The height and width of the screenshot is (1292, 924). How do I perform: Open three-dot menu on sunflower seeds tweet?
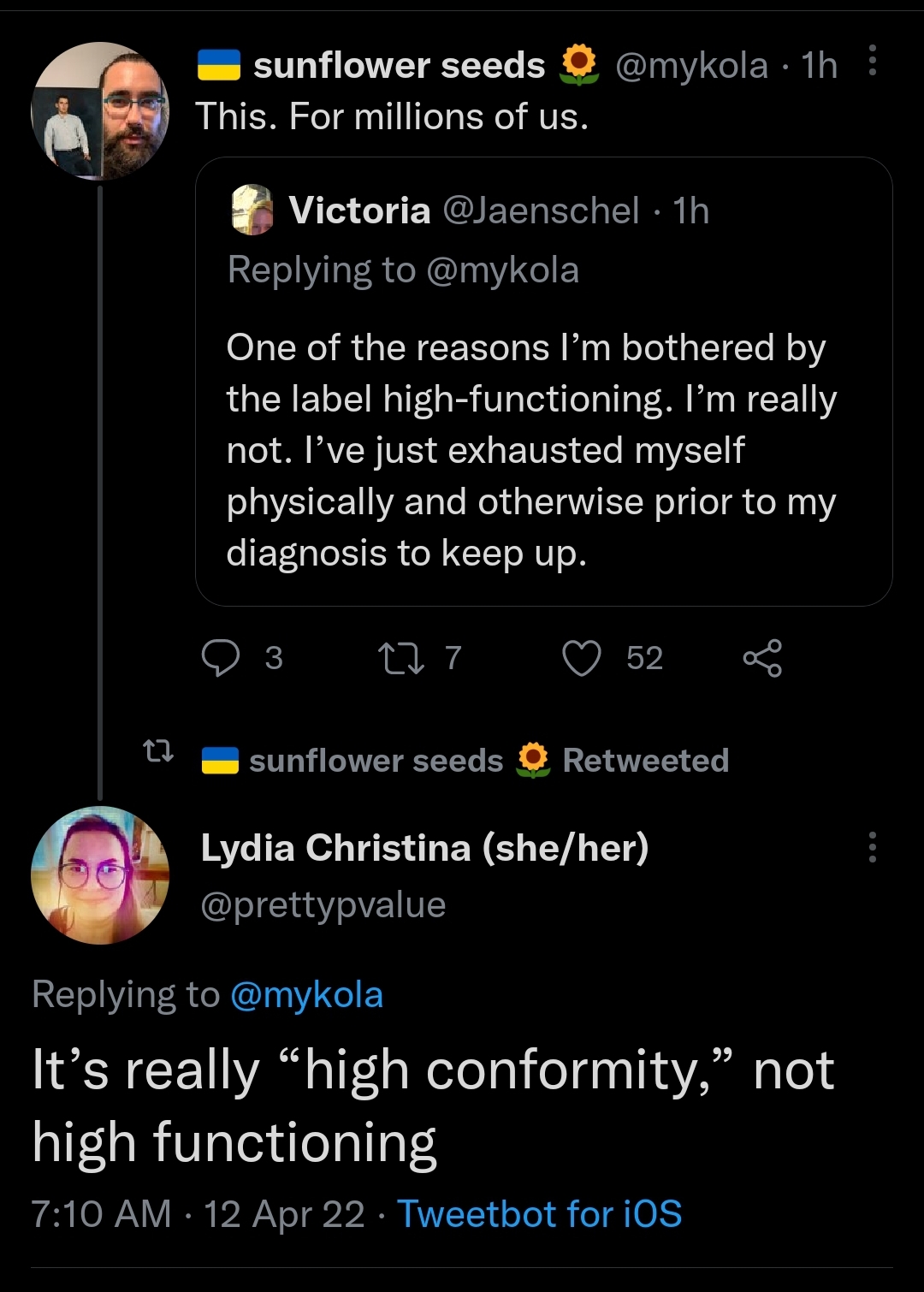point(872,61)
